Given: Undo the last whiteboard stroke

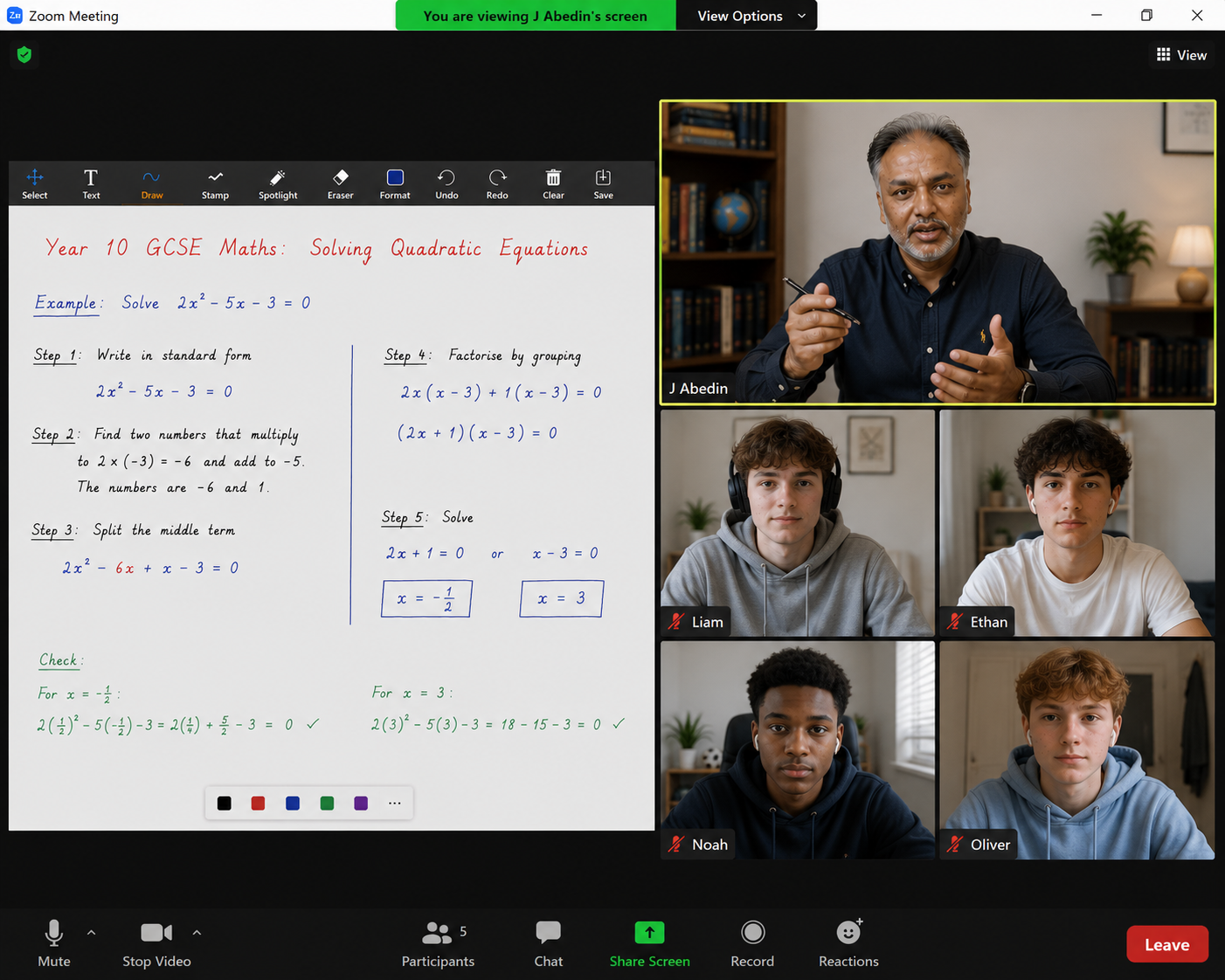Looking at the screenshot, I should click(446, 183).
